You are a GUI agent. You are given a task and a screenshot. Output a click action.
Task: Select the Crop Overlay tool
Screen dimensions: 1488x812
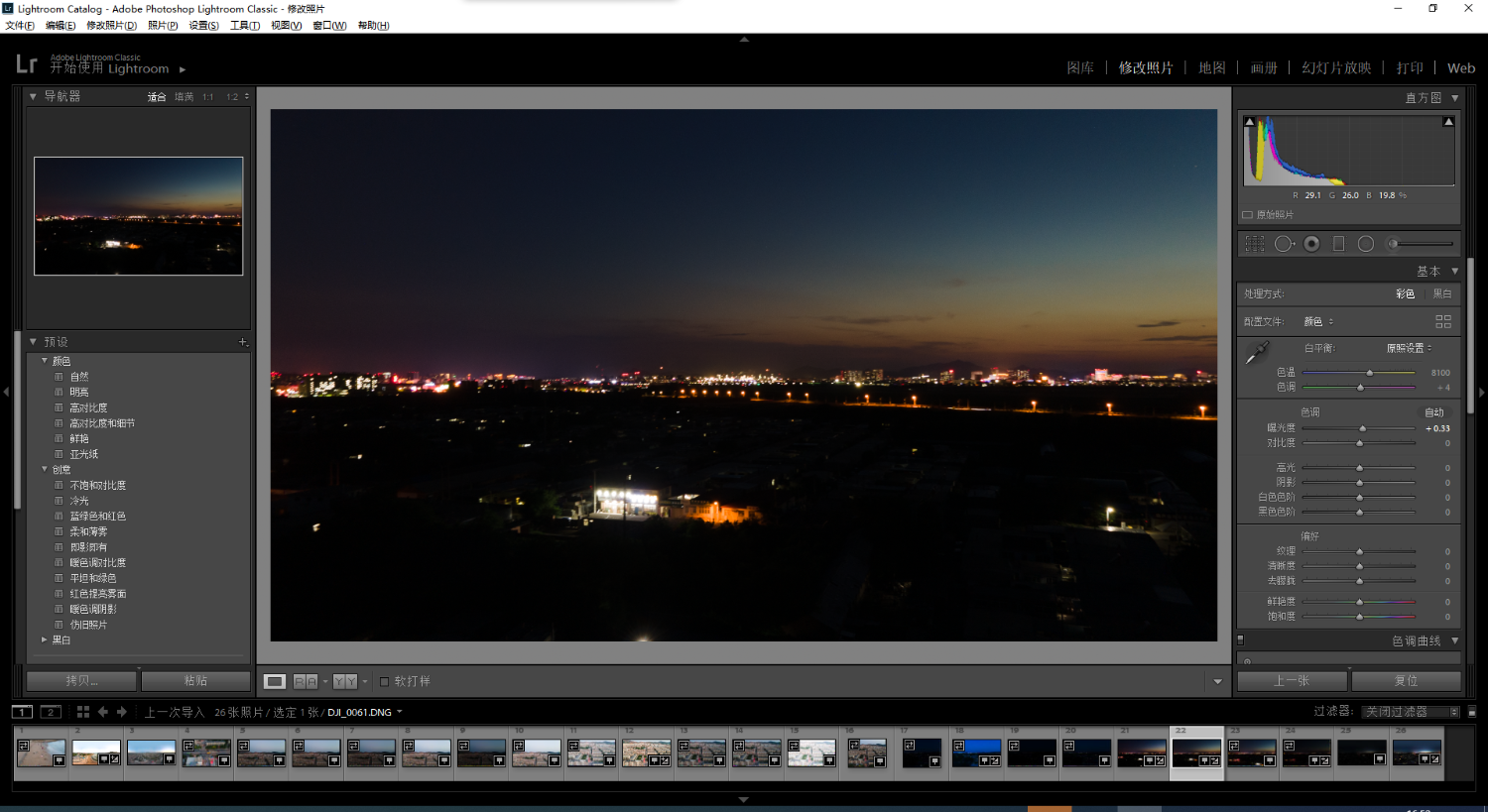click(x=1255, y=244)
